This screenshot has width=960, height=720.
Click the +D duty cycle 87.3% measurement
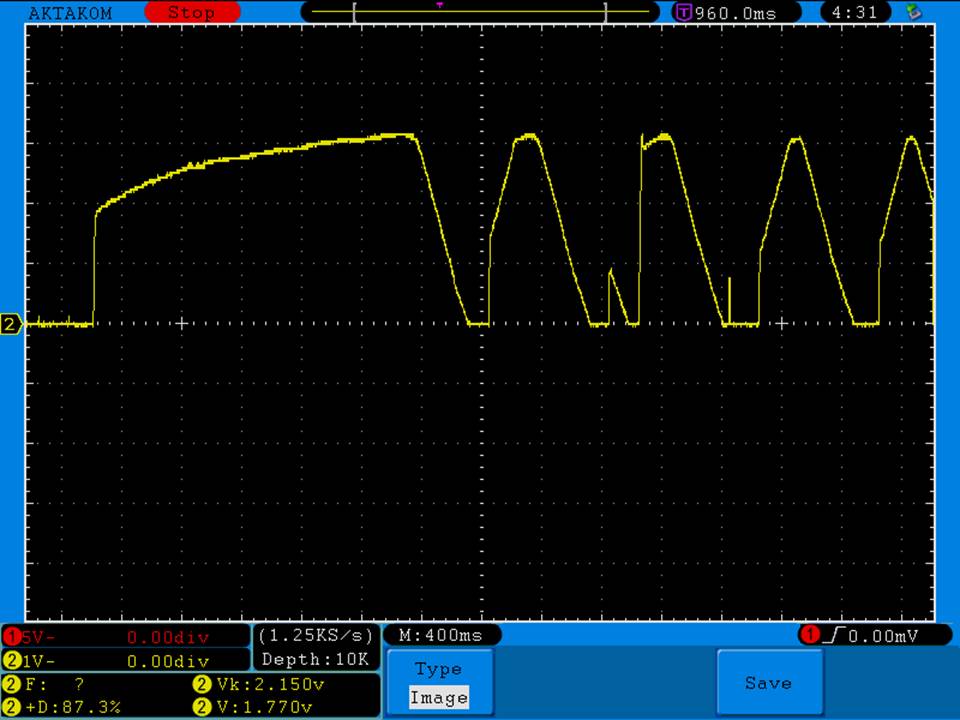click(65, 707)
